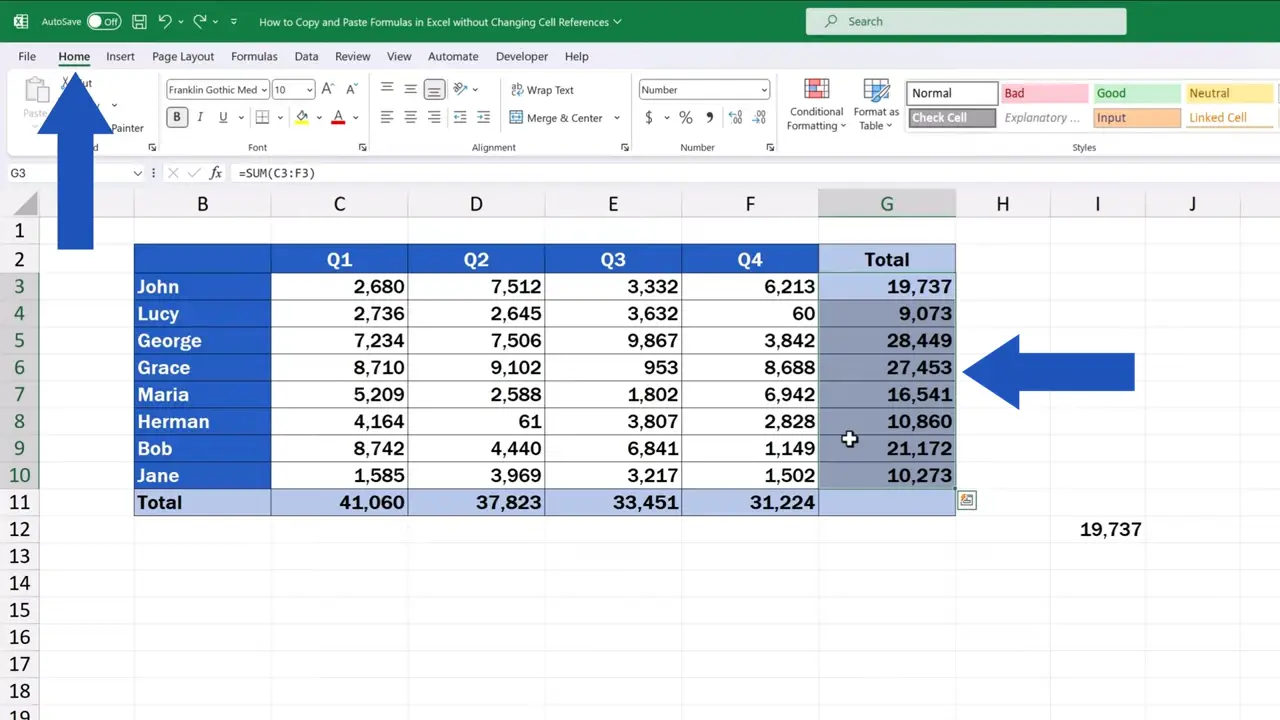
Task: Open Conditional Formatting button
Action: (816, 105)
